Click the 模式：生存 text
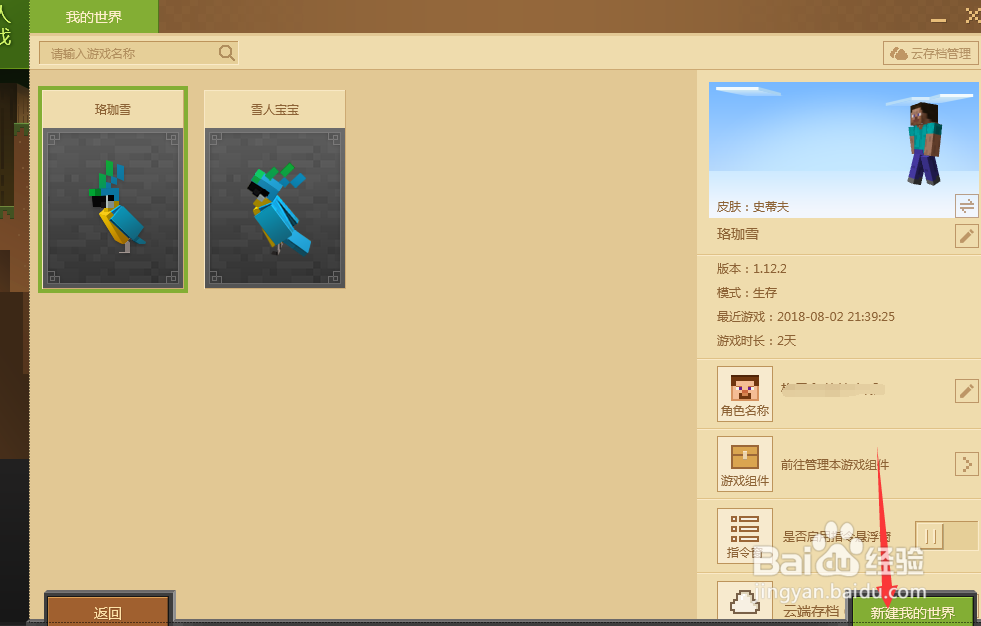Viewport: 981px width, 626px height. [x=747, y=293]
